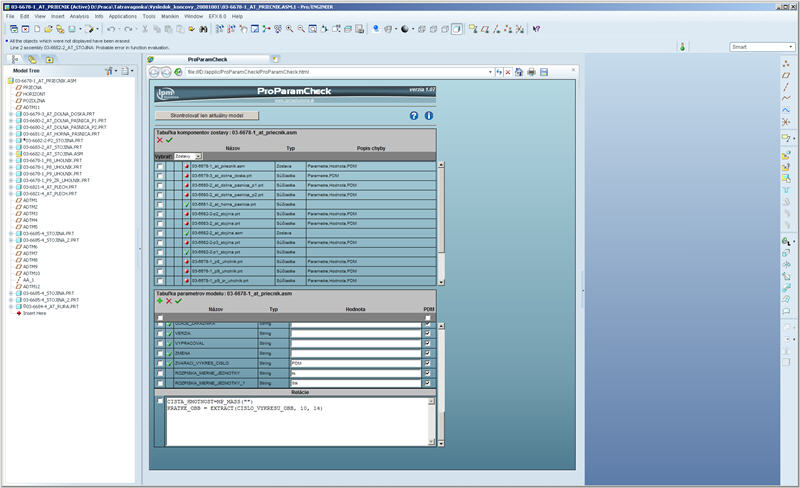The height and width of the screenshot is (488, 800).
Task: Open the Analysis menu
Action: pyautogui.click(x=79, y=16)
